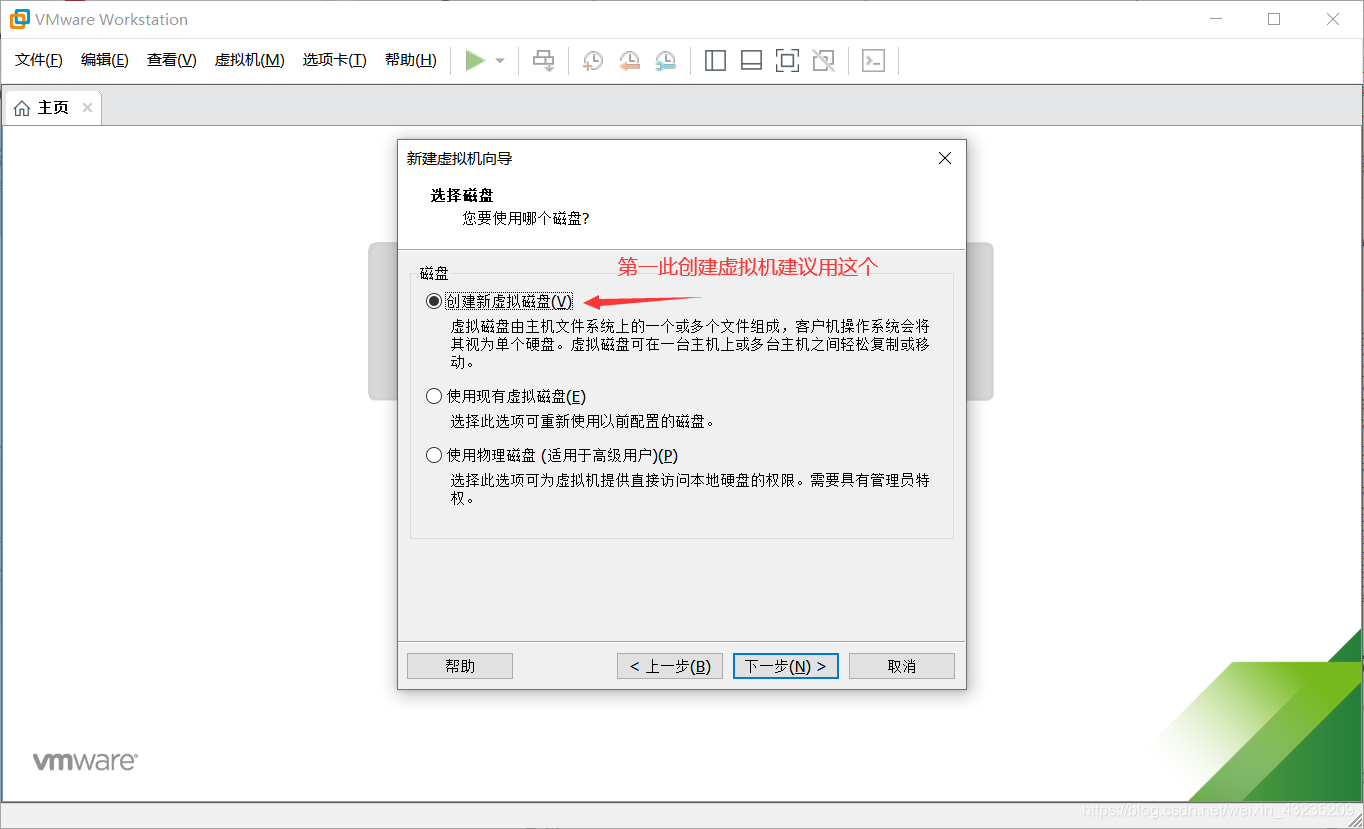Click the Revert to Snapshot icon
This screenshot has height=829, width=1364.
(x=629, y=61)
